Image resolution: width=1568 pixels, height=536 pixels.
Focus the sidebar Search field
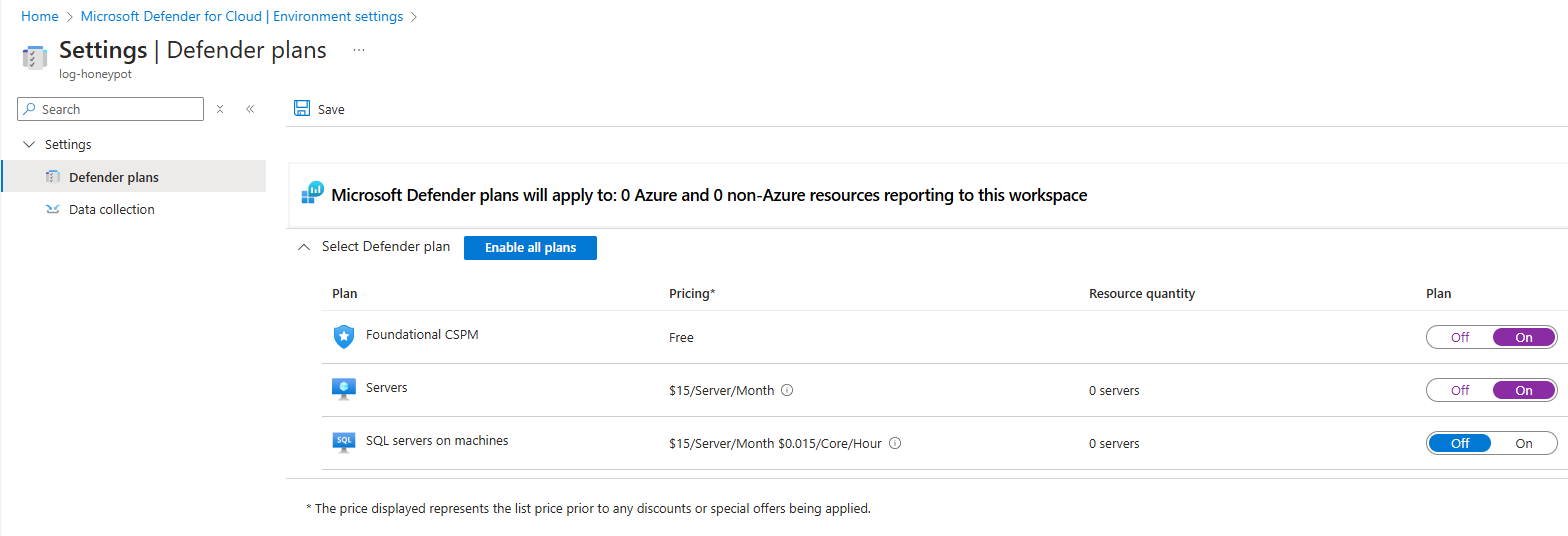point(111,109)
